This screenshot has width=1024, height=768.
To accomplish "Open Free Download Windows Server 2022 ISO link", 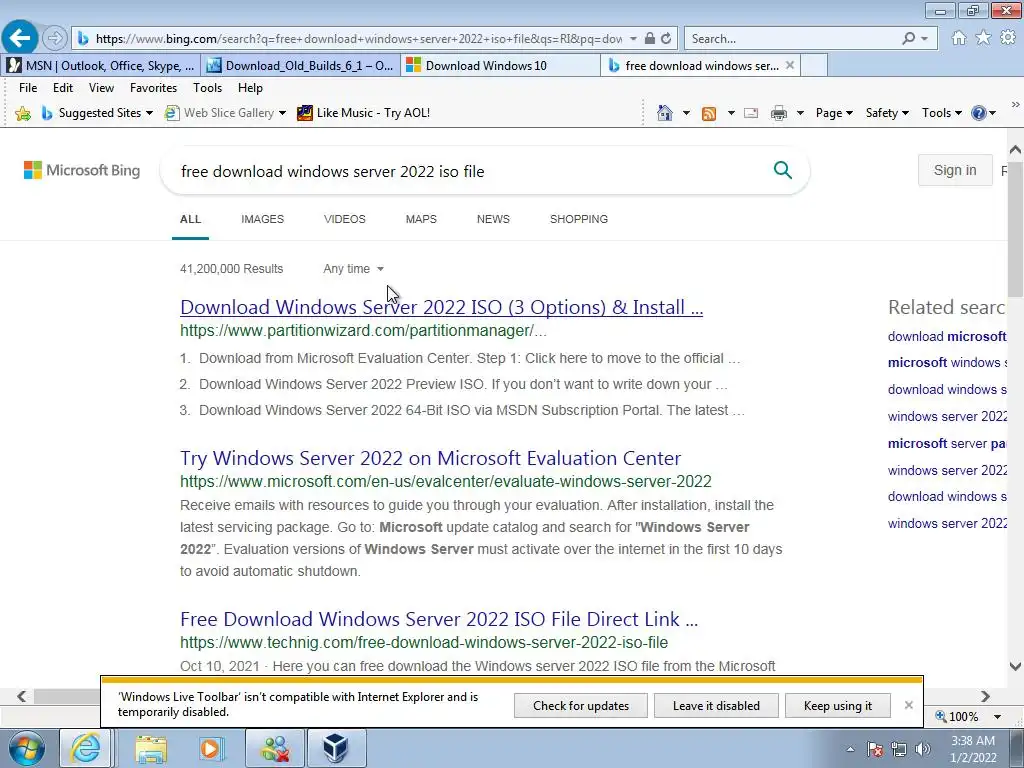I will pos(439,618).
